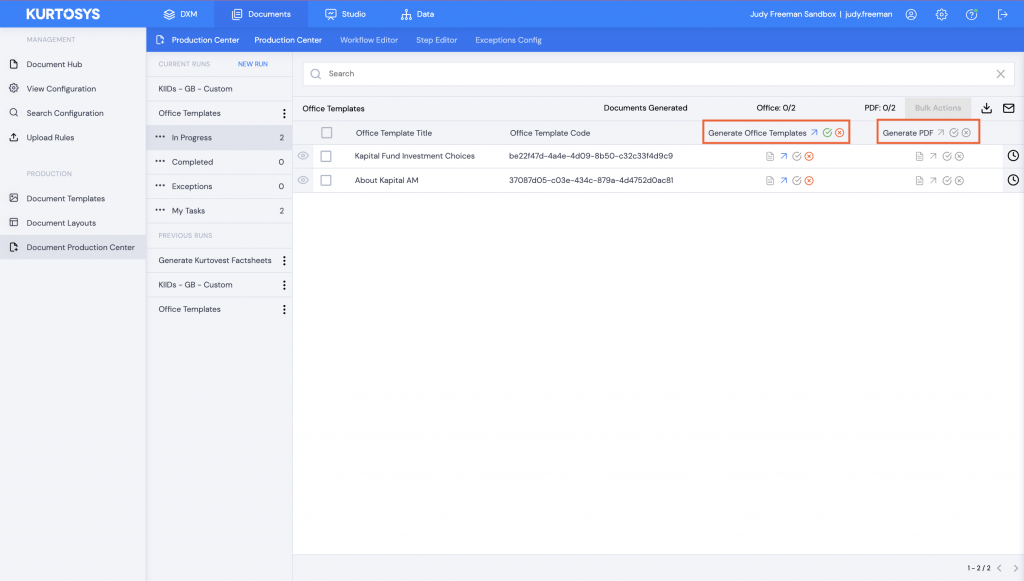Click Office approve icon for About Kapital AM

(x=797, y=181)
